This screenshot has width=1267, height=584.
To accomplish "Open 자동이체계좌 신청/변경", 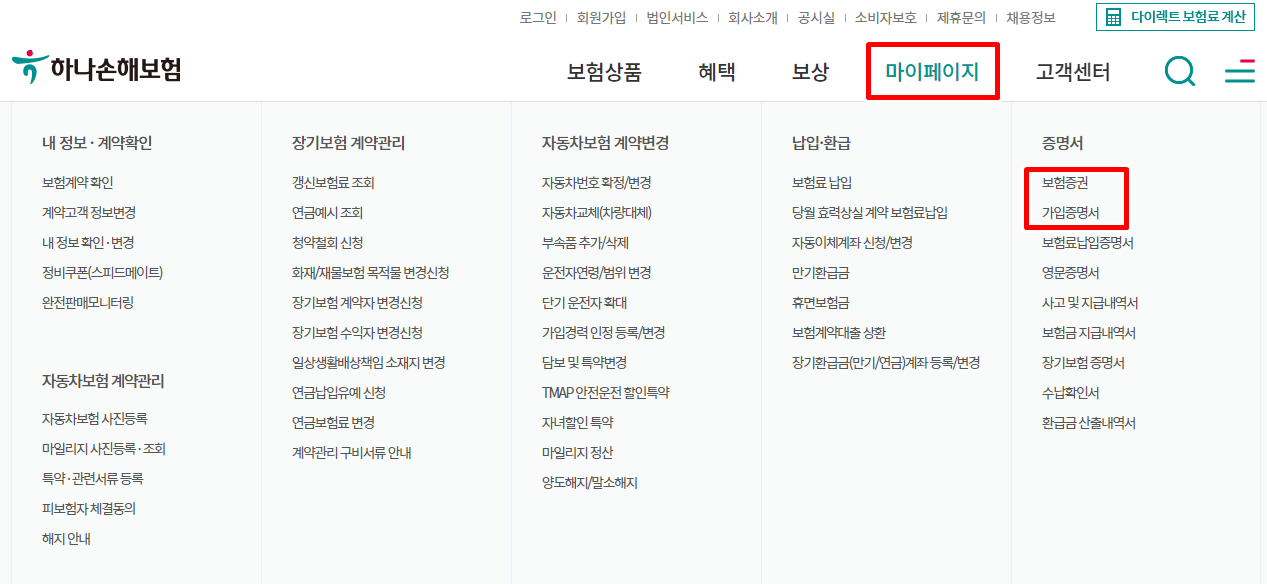I will pyautogui.click(x=852, y=243).
